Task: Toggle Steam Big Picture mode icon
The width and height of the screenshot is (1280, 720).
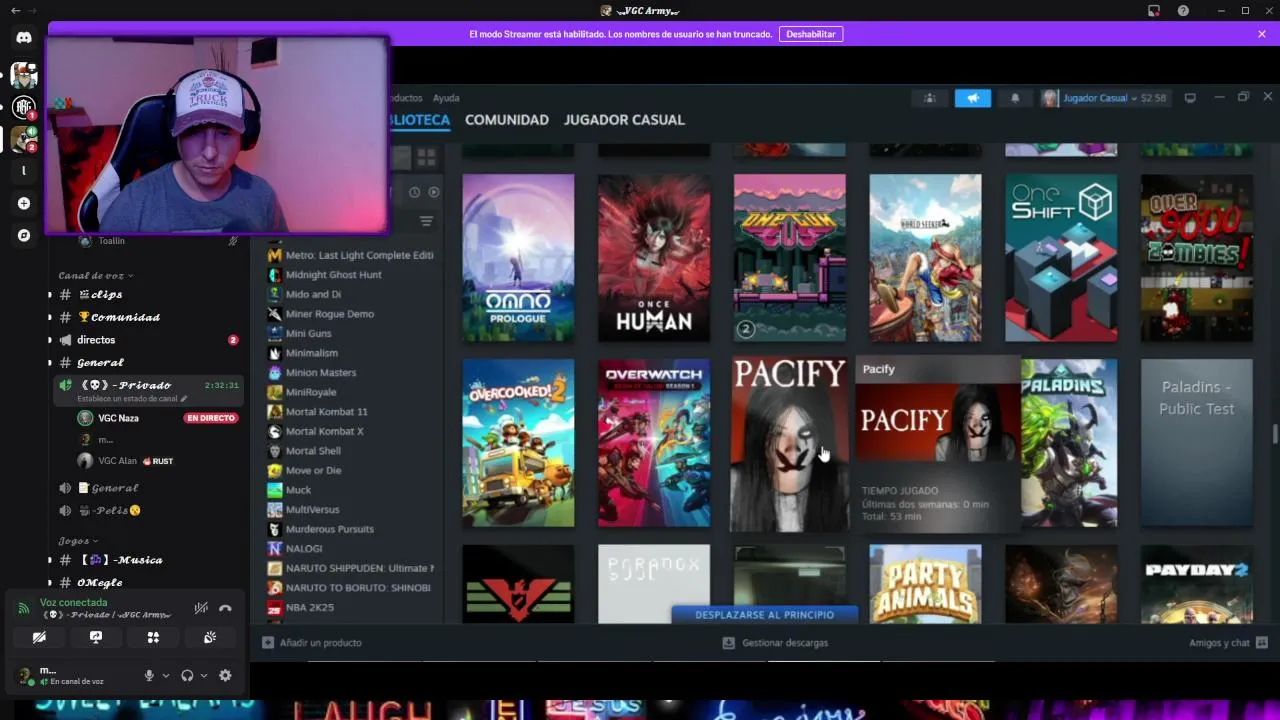Action: coord(1190,98)
